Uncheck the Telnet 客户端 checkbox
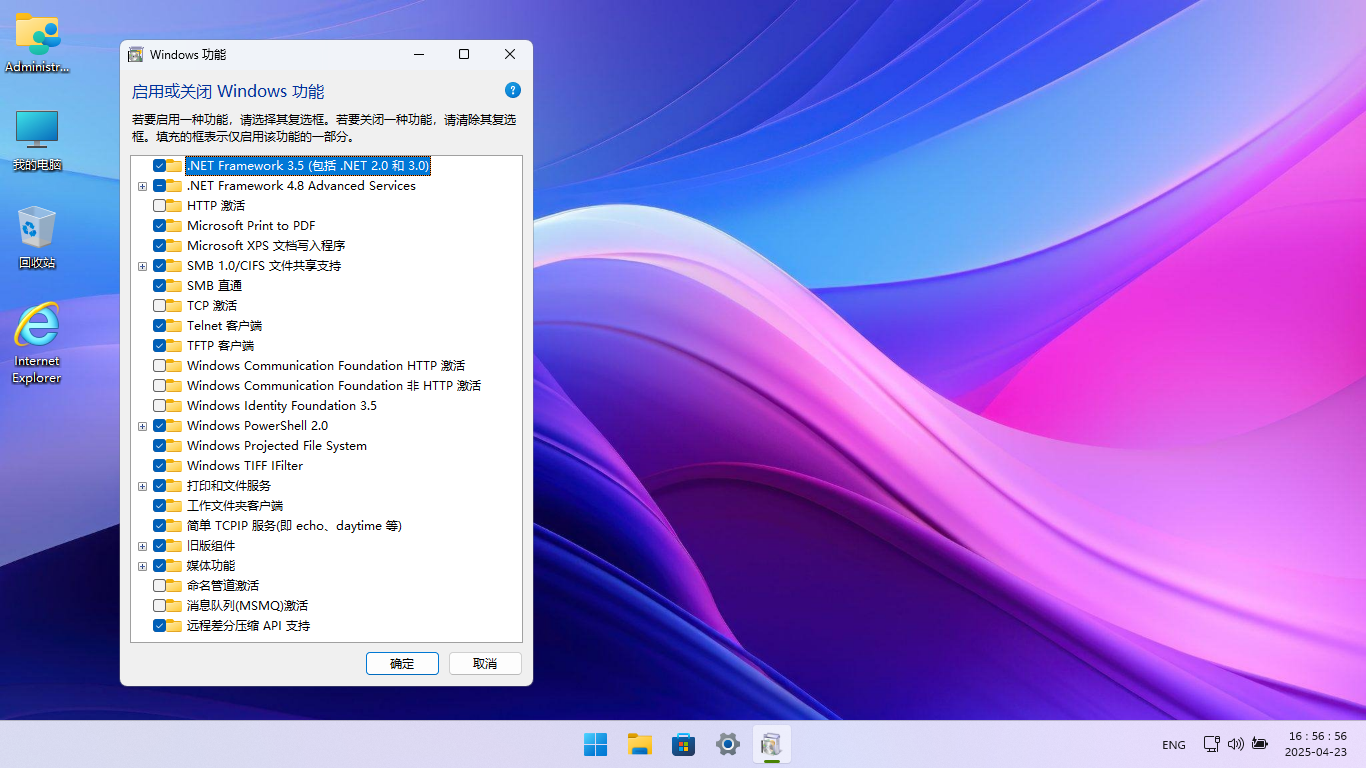Image resolution: width=1366 pixels, height=768 pixels. [159, 325]
